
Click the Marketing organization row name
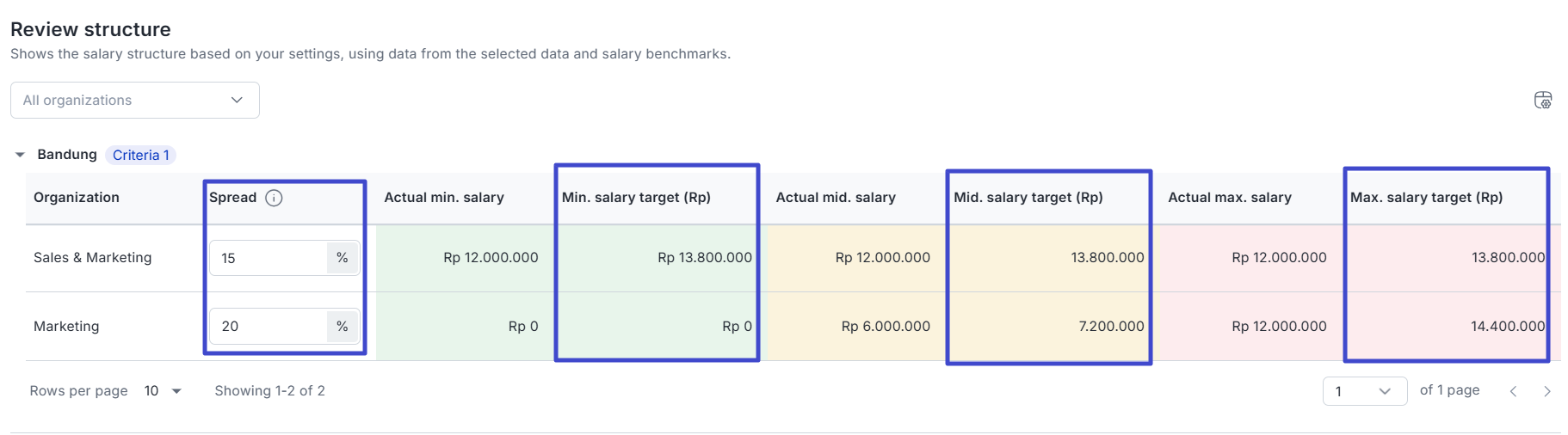[x=66, y=327]
